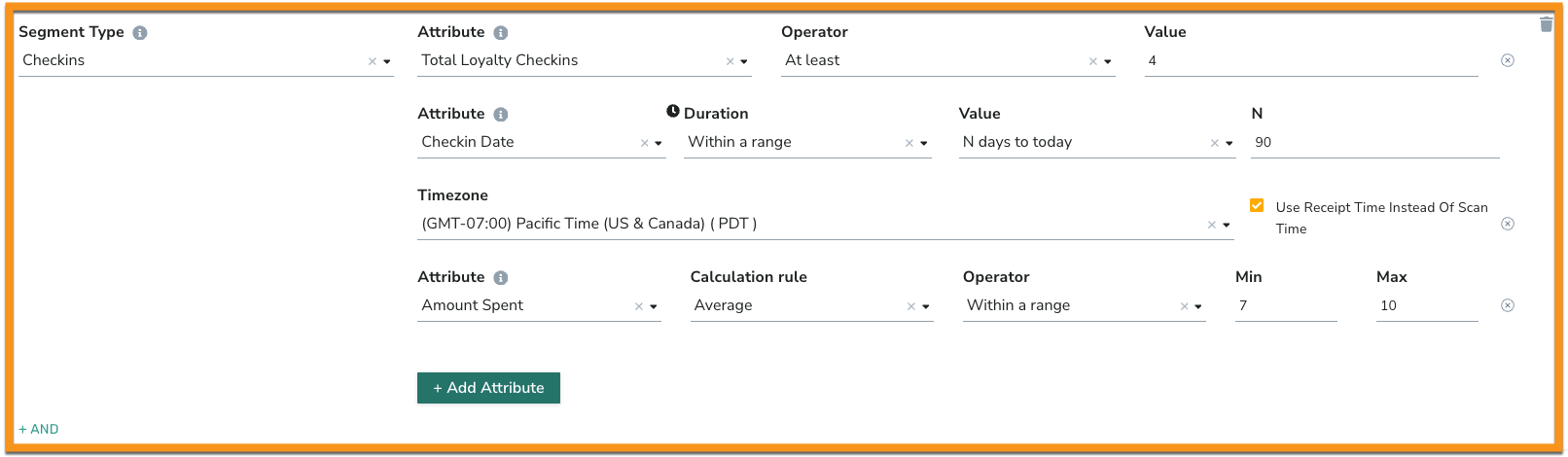The height and width of the screenshot is (457, 1568).
Task: Click the + AND link
Action: [39, 429]
